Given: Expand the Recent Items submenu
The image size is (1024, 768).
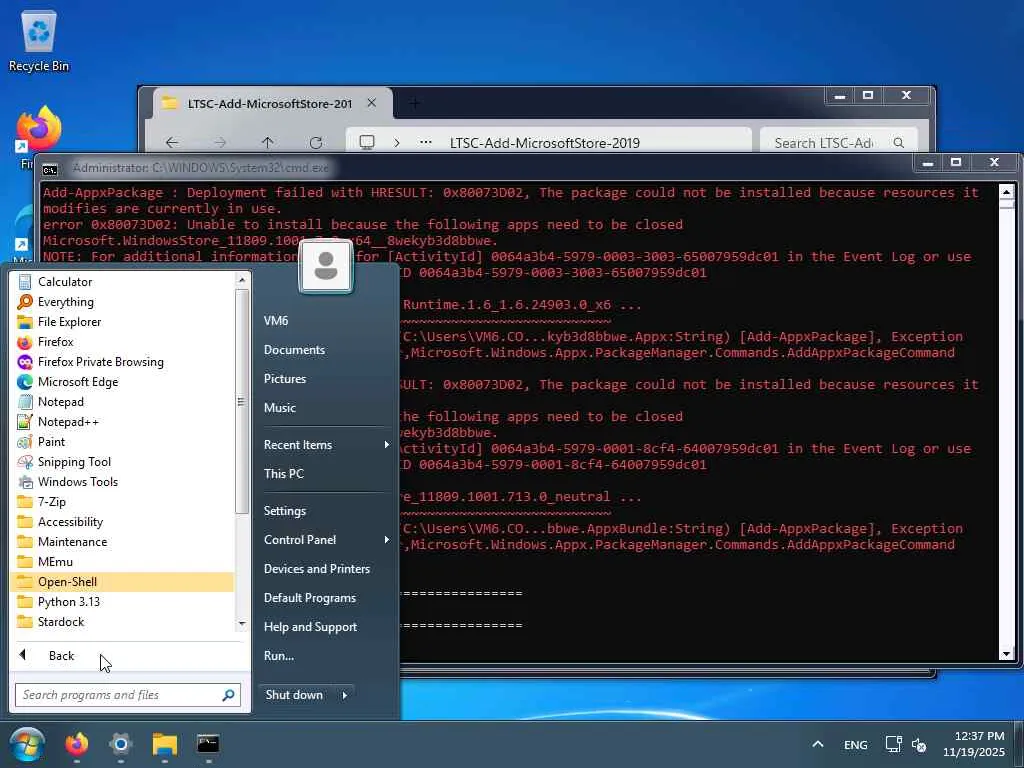Looking at the screenshot, I should (x=326, y=445).
